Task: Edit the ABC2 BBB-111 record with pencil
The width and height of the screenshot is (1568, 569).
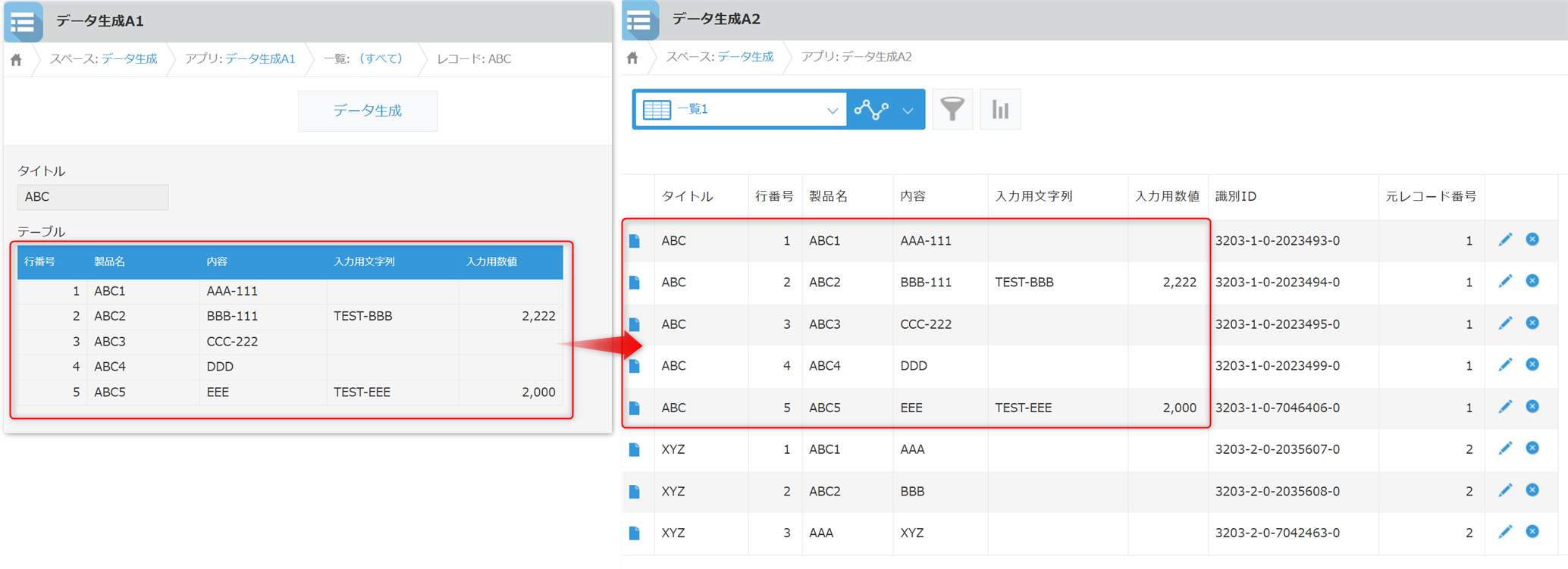Action: 1505,282
